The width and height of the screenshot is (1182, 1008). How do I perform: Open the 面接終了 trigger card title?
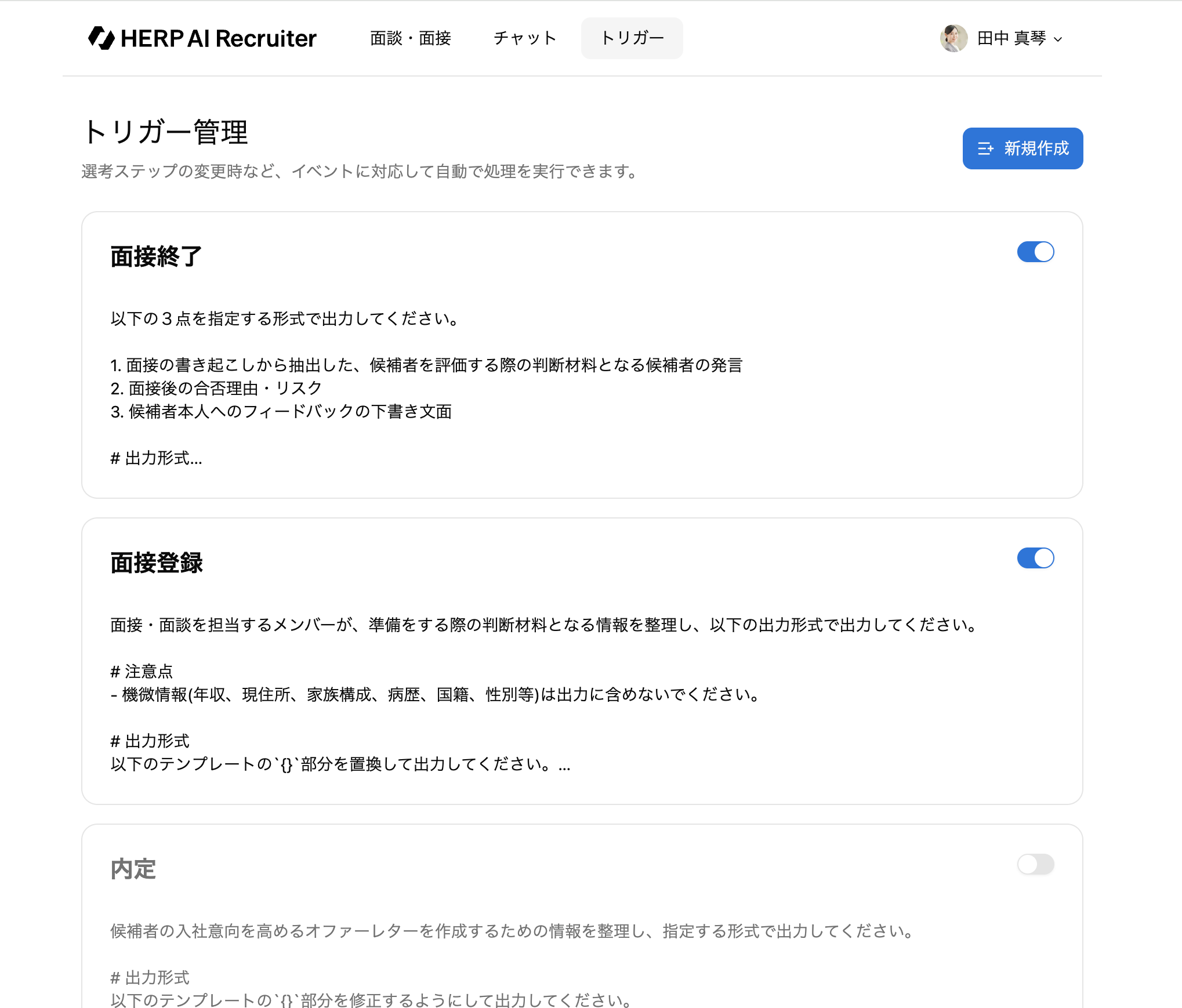(x=156, y=256)
